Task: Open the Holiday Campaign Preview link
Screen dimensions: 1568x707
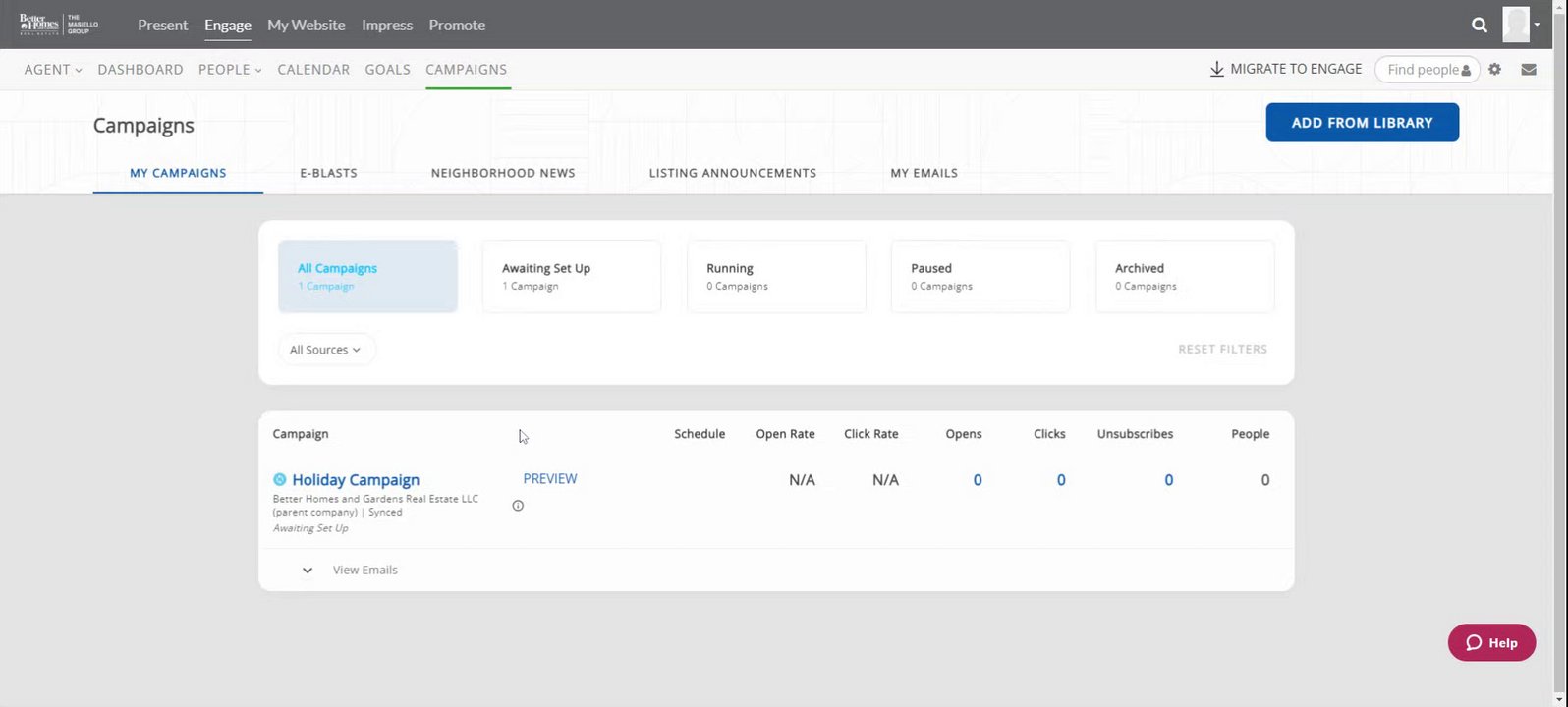Action: tap(549, 479)
